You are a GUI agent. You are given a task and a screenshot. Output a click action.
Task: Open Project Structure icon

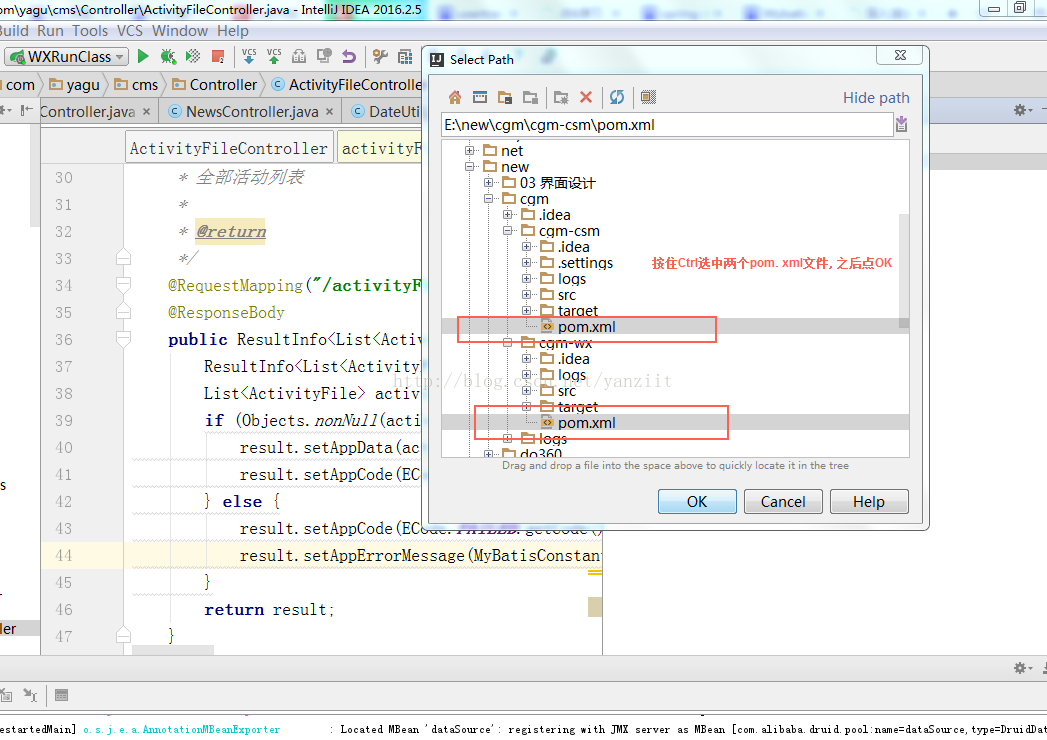[405, 57]
